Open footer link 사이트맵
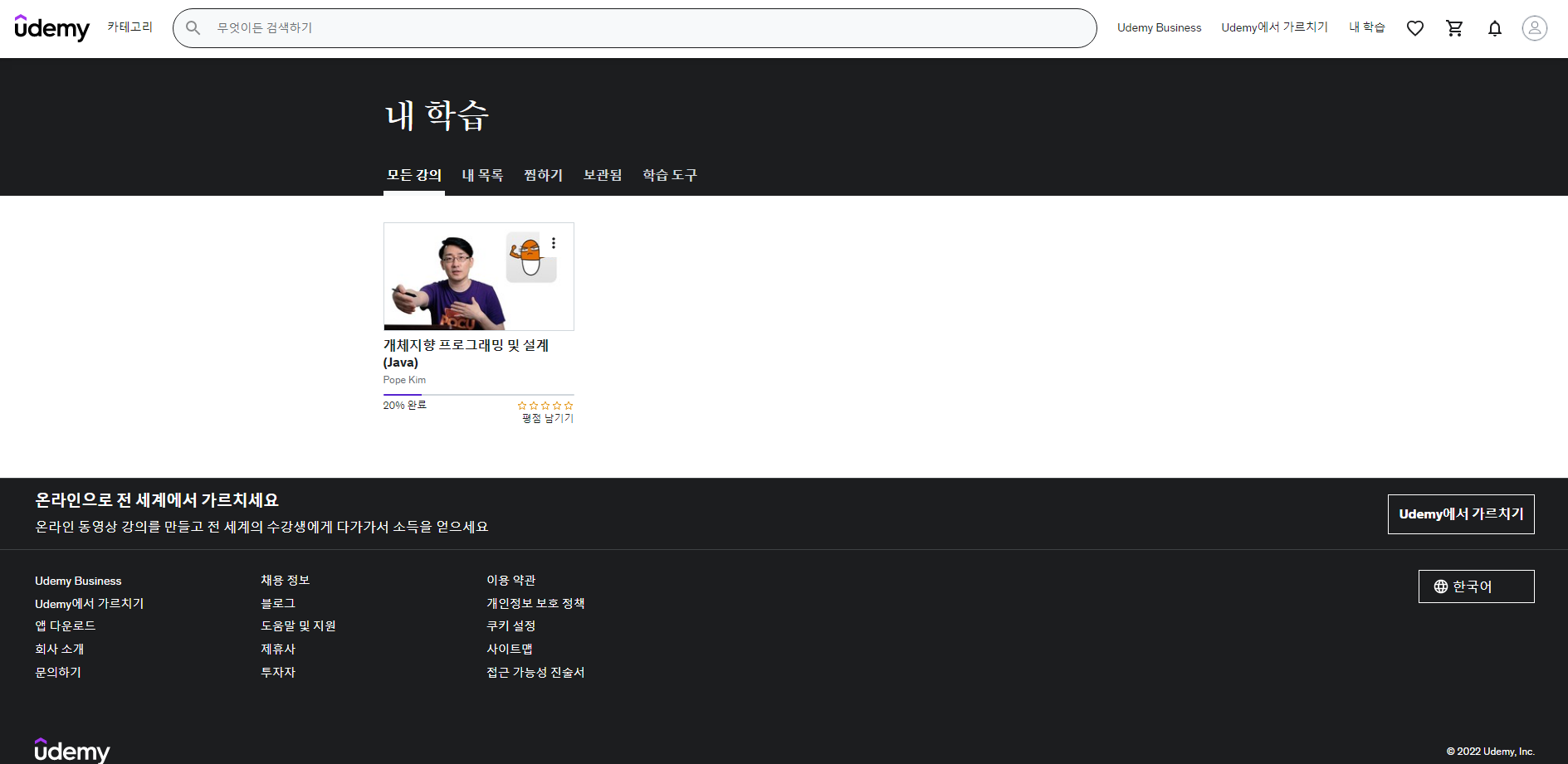The width and height of the screenshot is (1568, 764). coord(510,649)
